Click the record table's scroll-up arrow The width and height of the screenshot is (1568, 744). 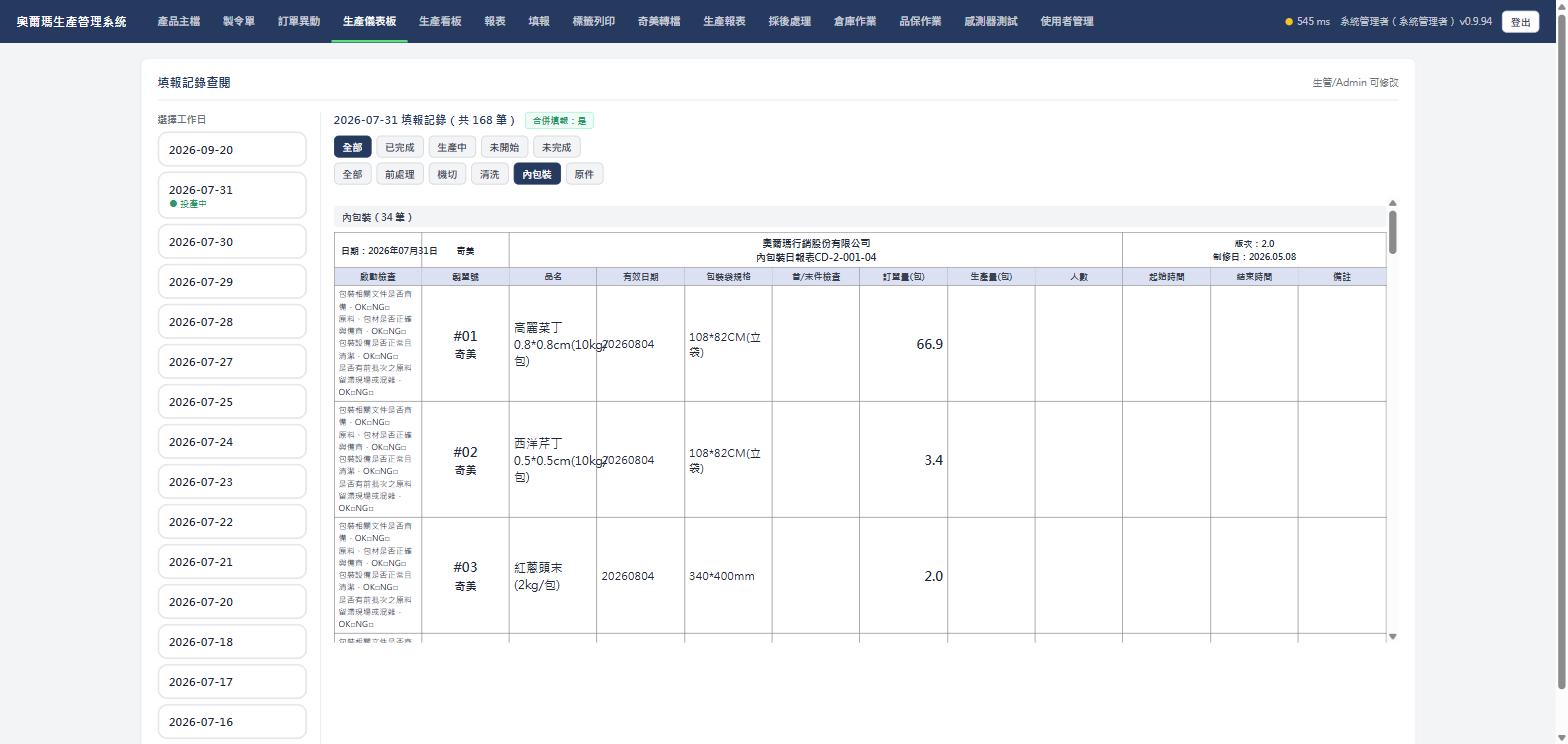coord(1393,203)
